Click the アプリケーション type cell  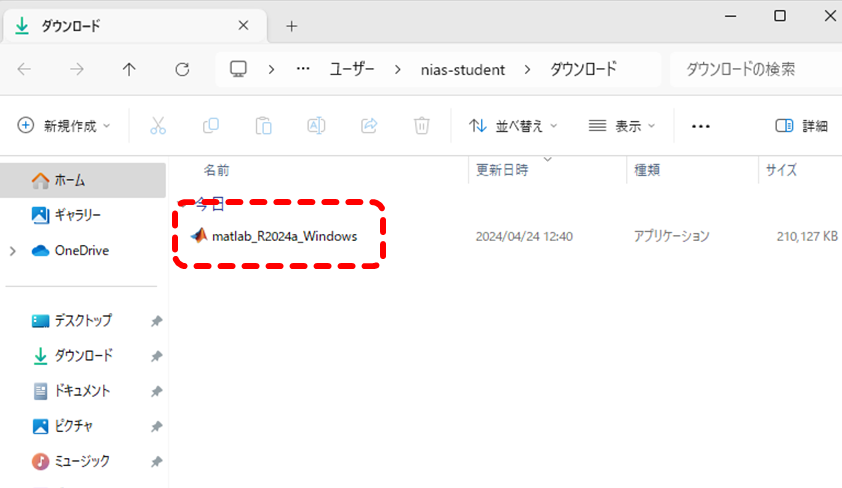672,236
